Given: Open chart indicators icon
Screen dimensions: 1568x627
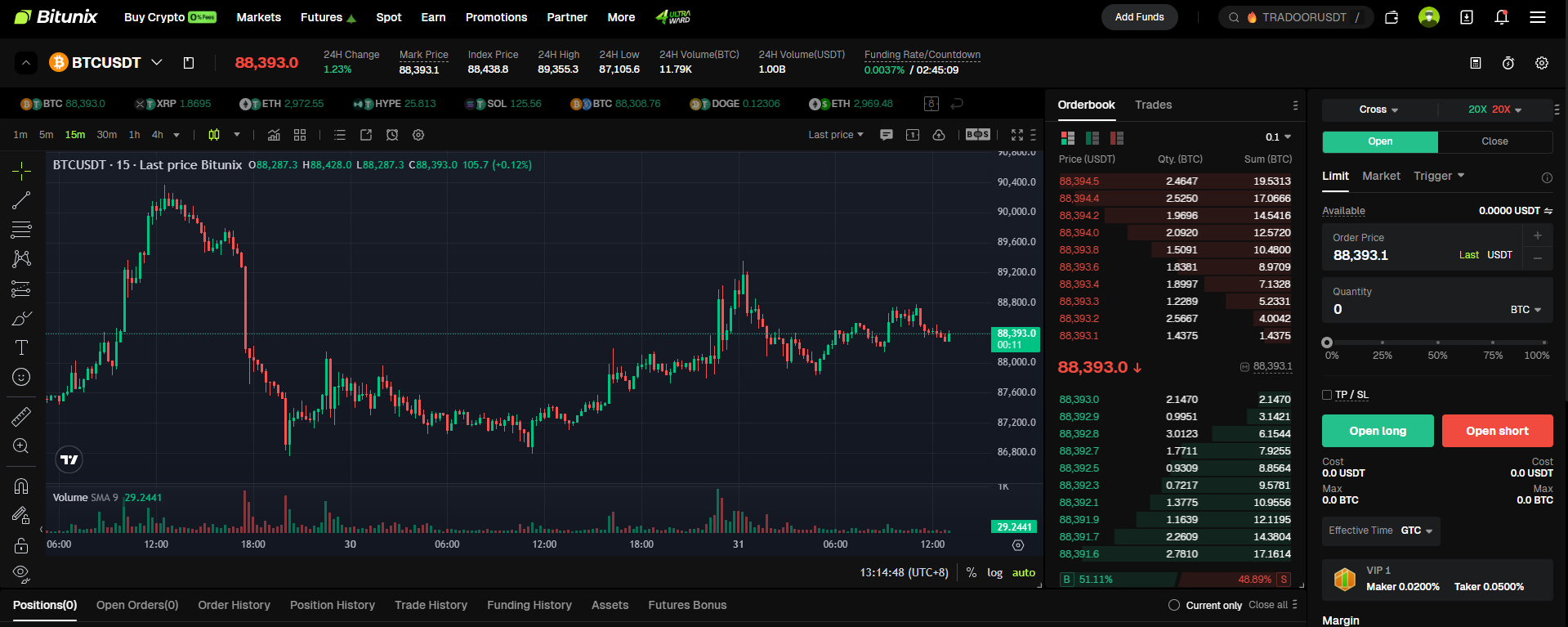Looking at the screenshot, I should [274, 135].
